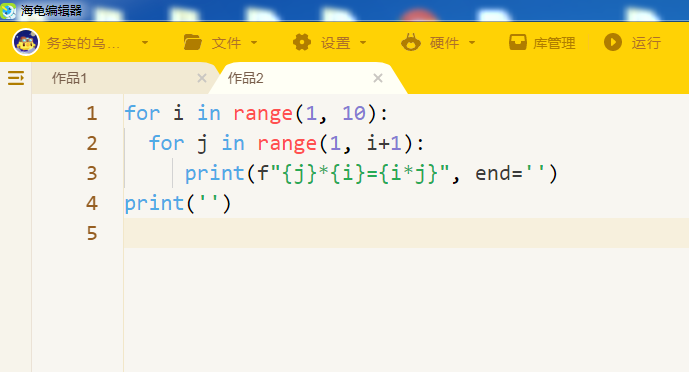
Task: Click the account name 务实的乌…
Action: click(83, 43)
